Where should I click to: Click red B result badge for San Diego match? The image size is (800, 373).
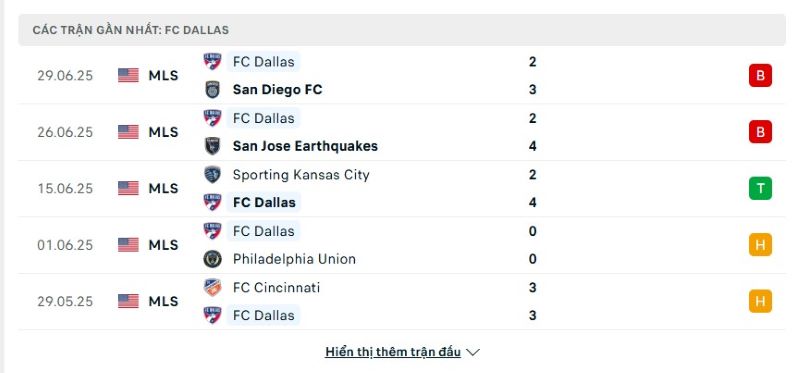(760, 76)
